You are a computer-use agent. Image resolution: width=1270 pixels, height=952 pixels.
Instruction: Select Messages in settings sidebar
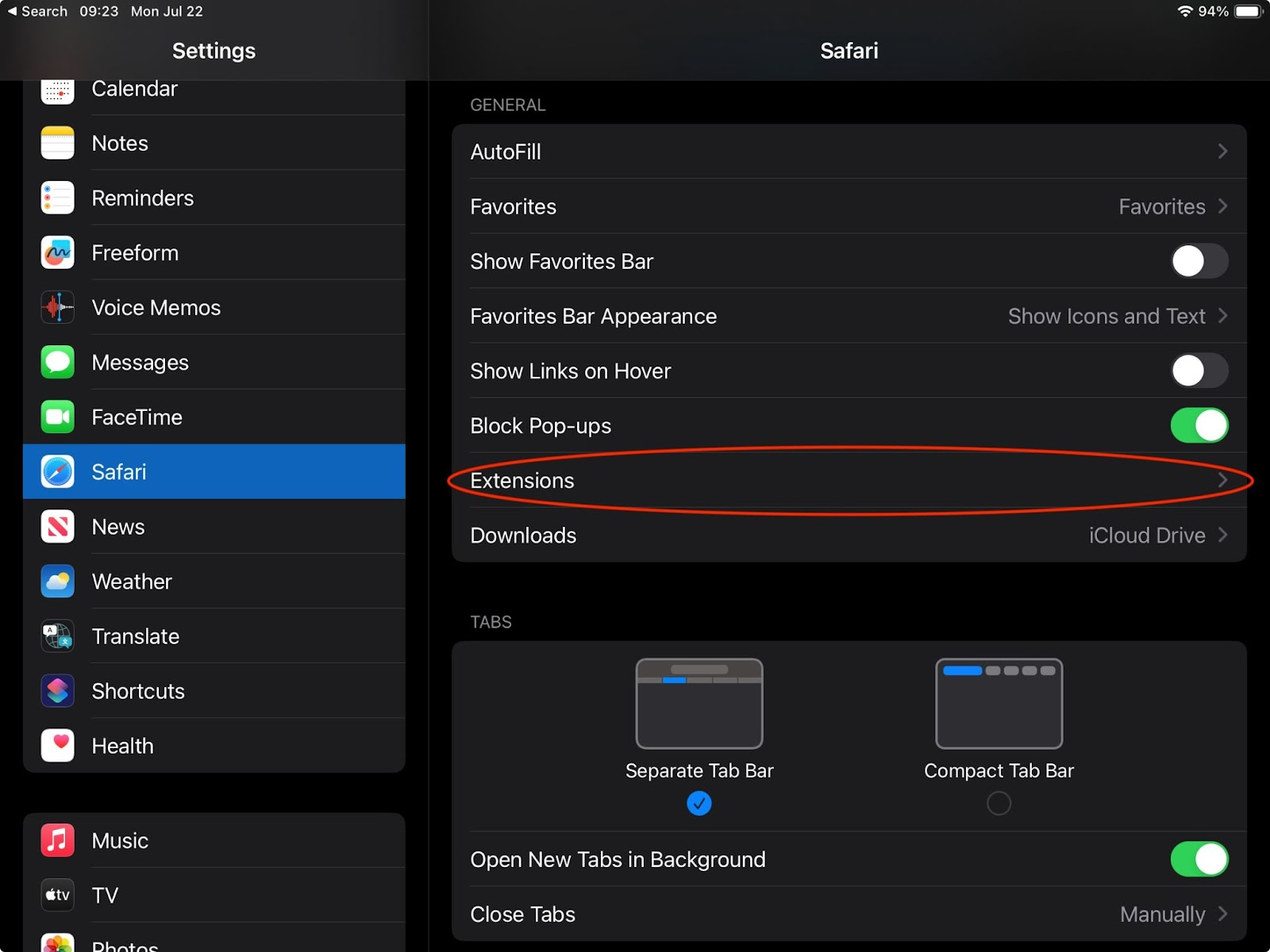pyautogui.click(x=214, y=362)
